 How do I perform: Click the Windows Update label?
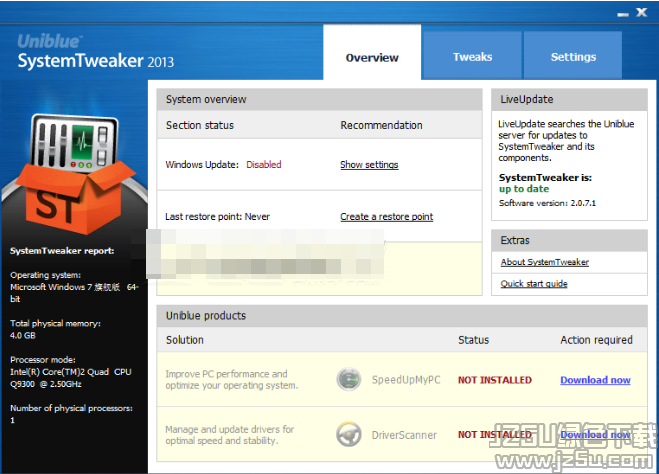pyautogui.click(x=202, y=165)
